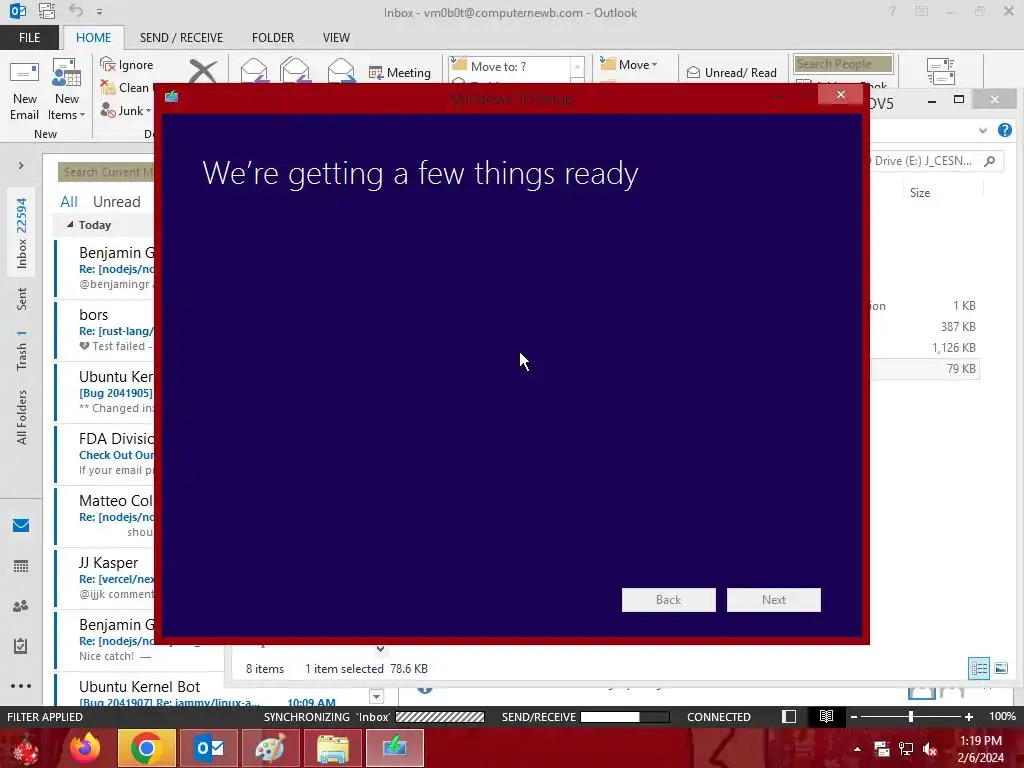Open the Move dropdown in ribbon

pos(628,64)
